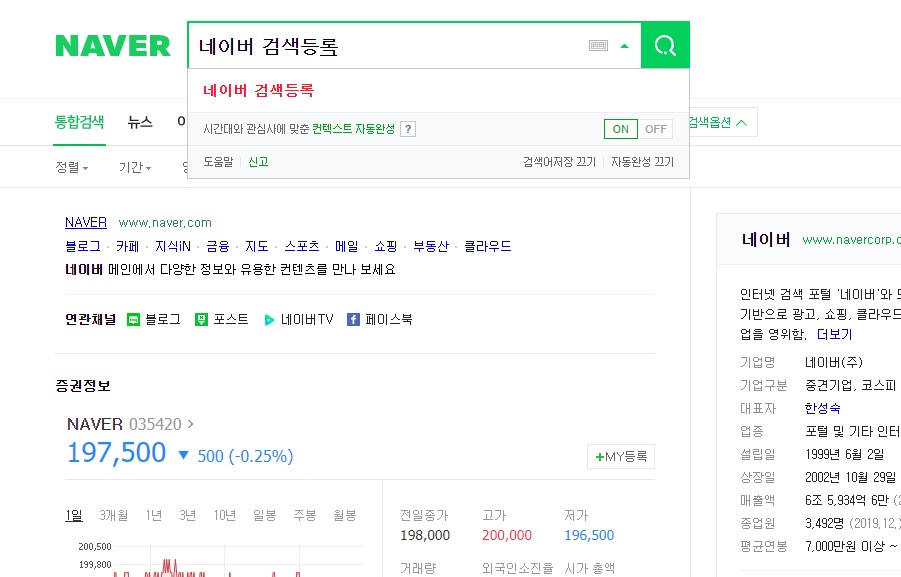
Task: Open the 지식iN sublink
Action: (173, 246)
